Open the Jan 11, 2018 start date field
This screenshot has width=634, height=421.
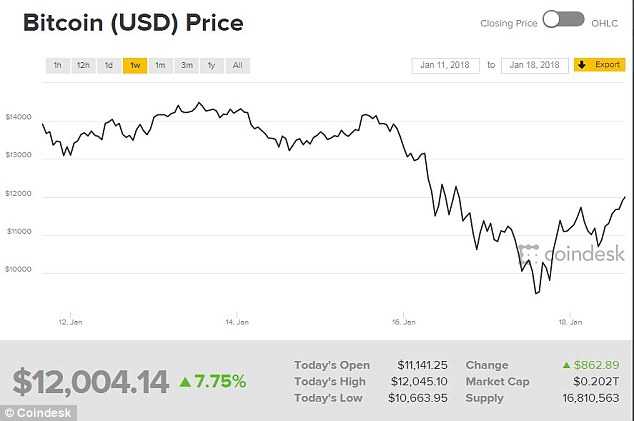(x=446, y=66)
